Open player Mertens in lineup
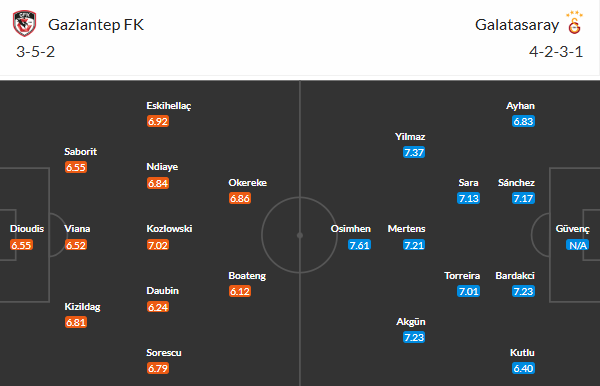 (x=406, y=229)
